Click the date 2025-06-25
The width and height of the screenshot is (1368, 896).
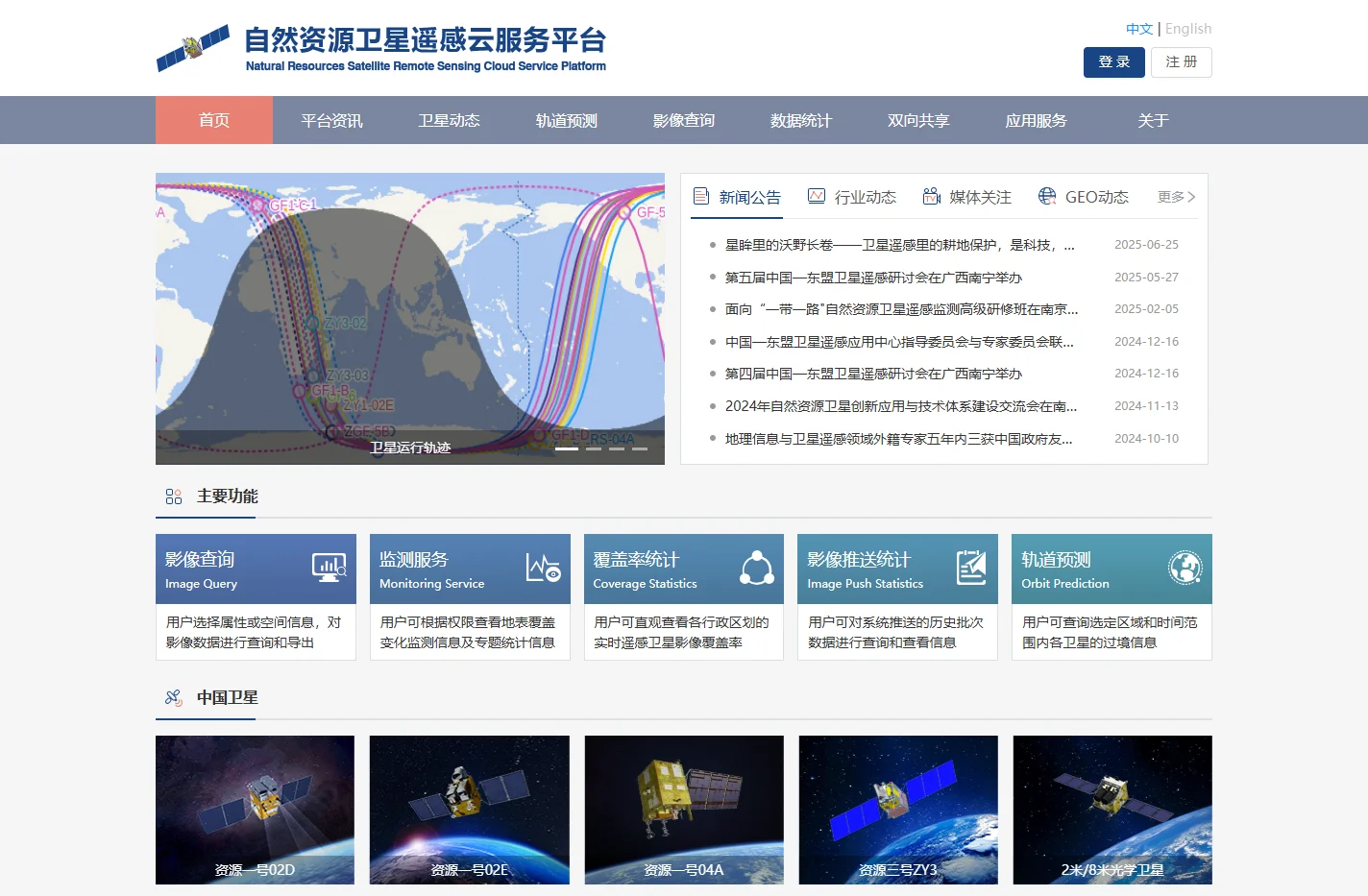[x=1146, y=245]
